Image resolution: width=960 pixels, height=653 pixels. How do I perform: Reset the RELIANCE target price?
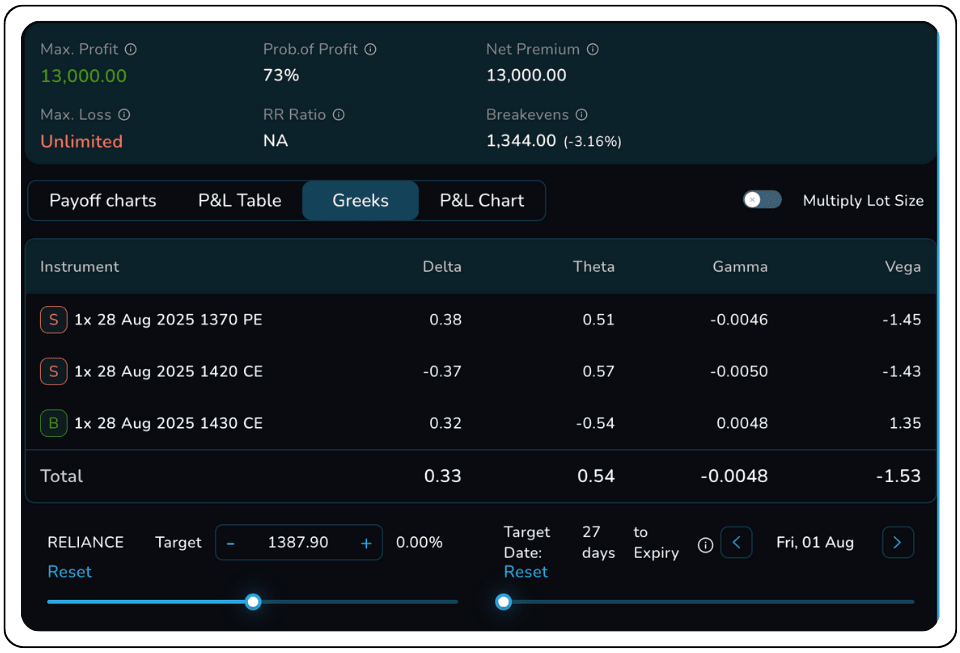click(69, 572)
